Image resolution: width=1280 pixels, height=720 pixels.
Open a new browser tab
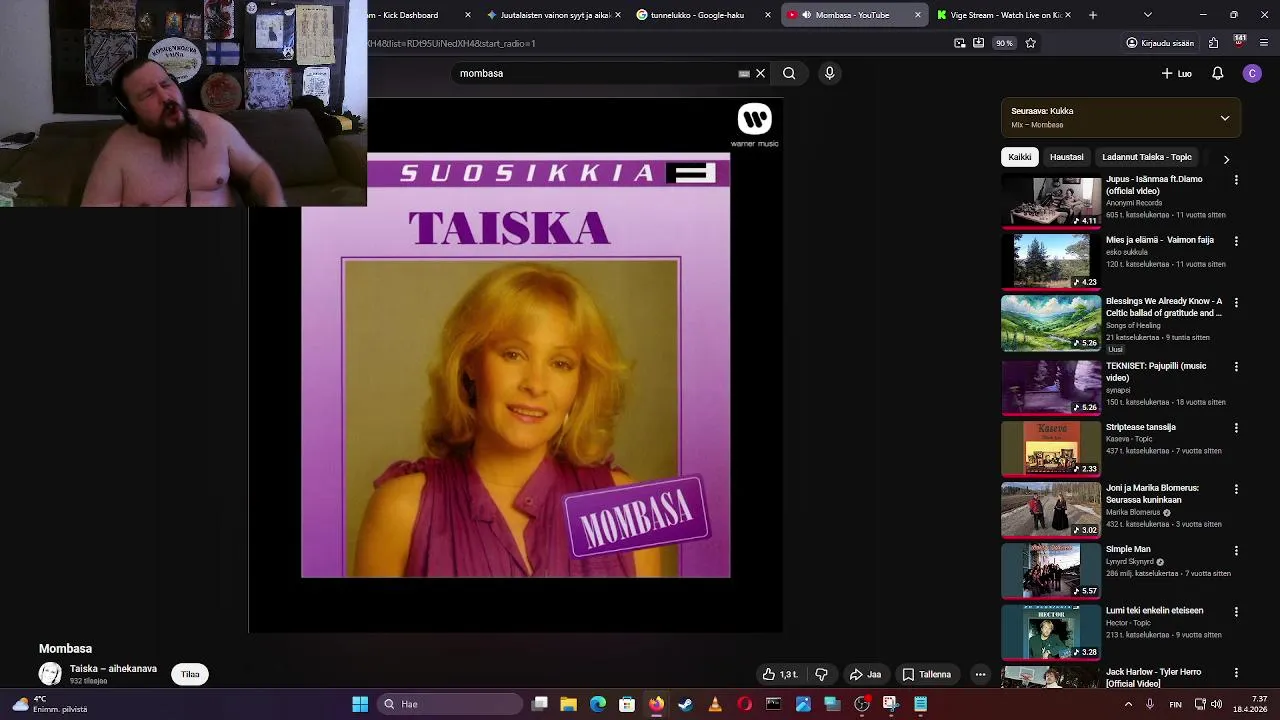[1092, 15]
